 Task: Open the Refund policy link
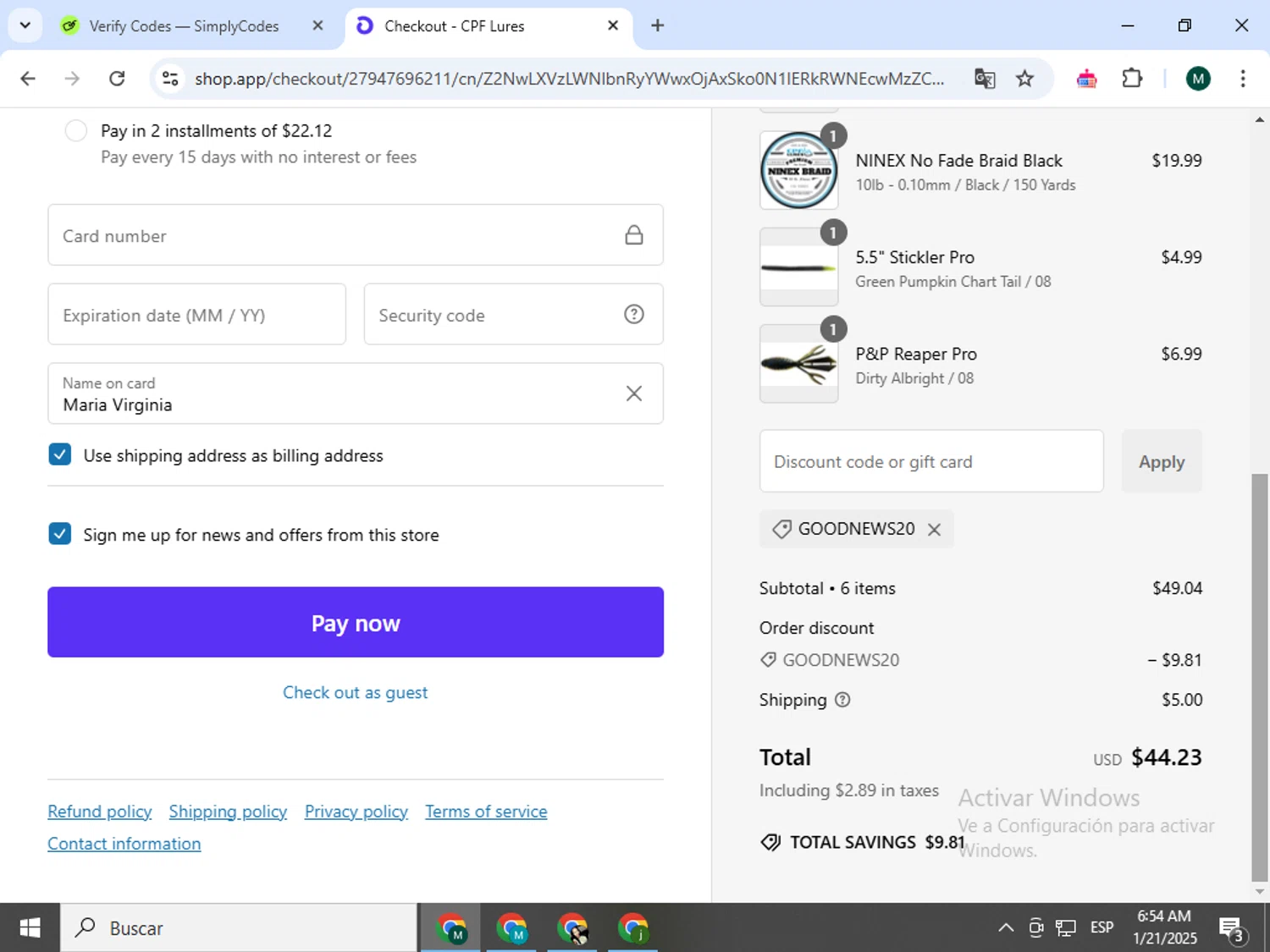click(99, 812)
